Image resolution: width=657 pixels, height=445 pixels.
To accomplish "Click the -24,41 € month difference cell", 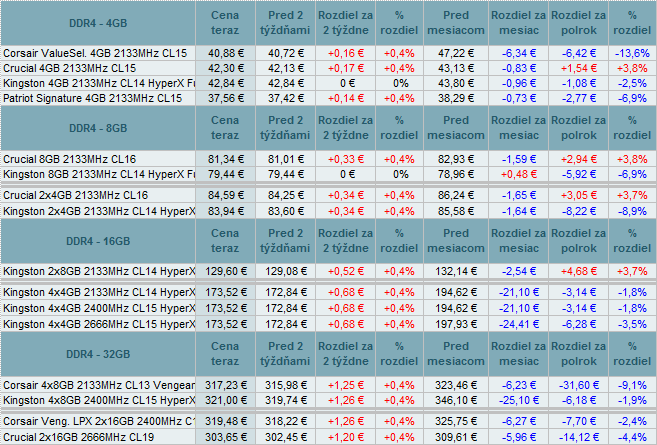I will coord(519,324).
